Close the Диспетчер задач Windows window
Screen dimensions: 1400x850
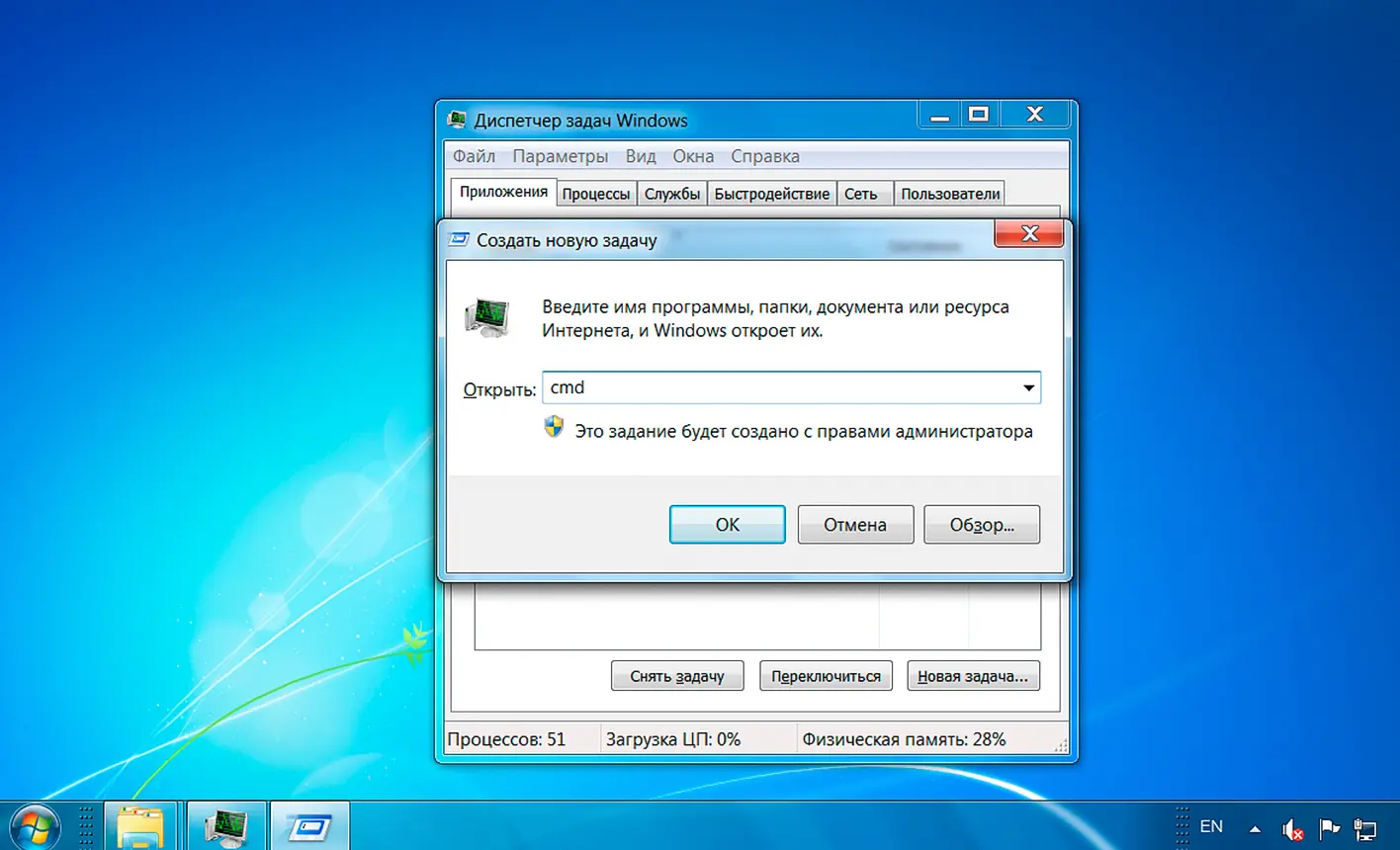pyautogui.click(x=1034, y=115)
